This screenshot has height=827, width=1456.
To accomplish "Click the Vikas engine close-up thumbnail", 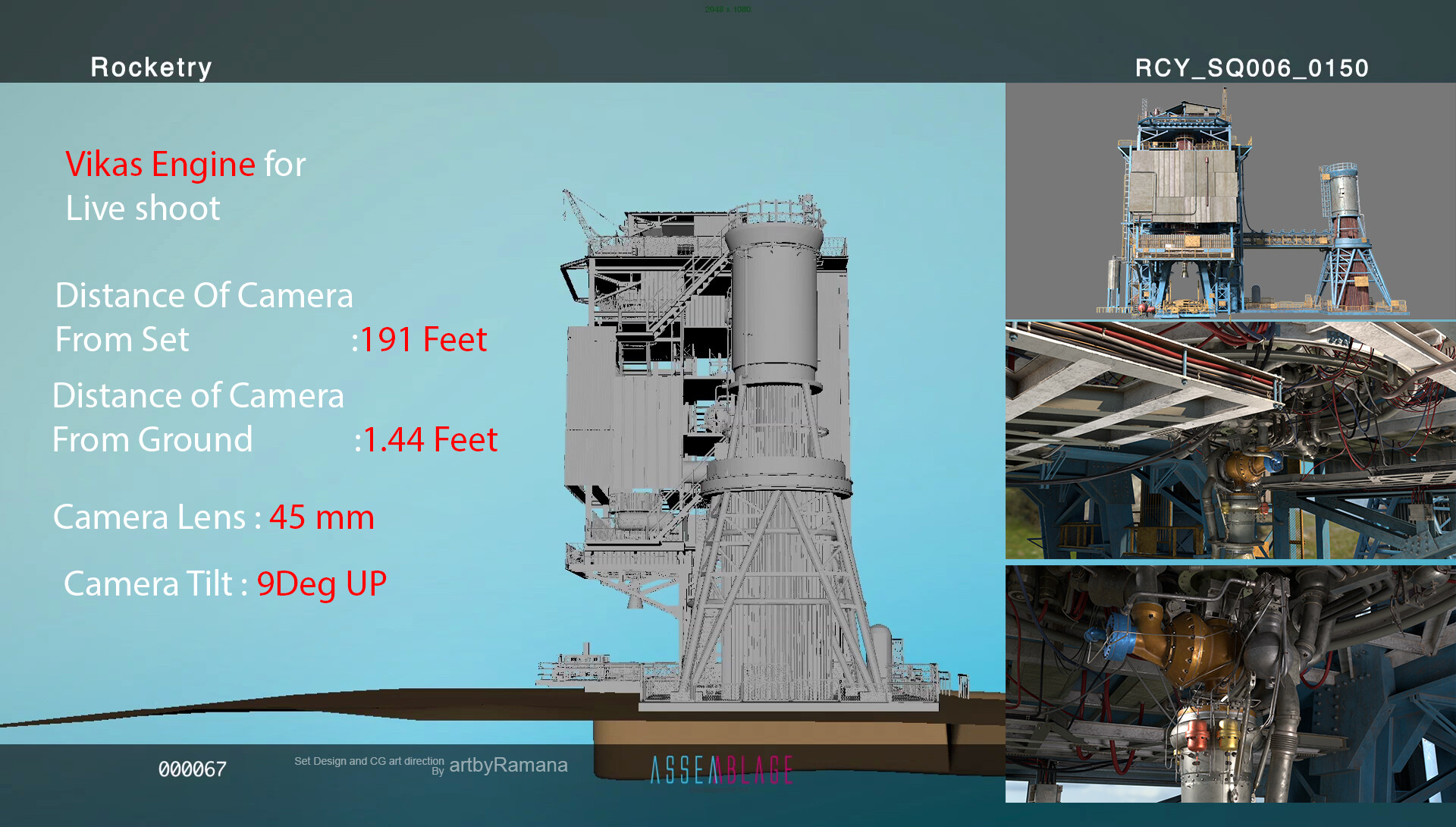I will click(x=1230, y=684).
